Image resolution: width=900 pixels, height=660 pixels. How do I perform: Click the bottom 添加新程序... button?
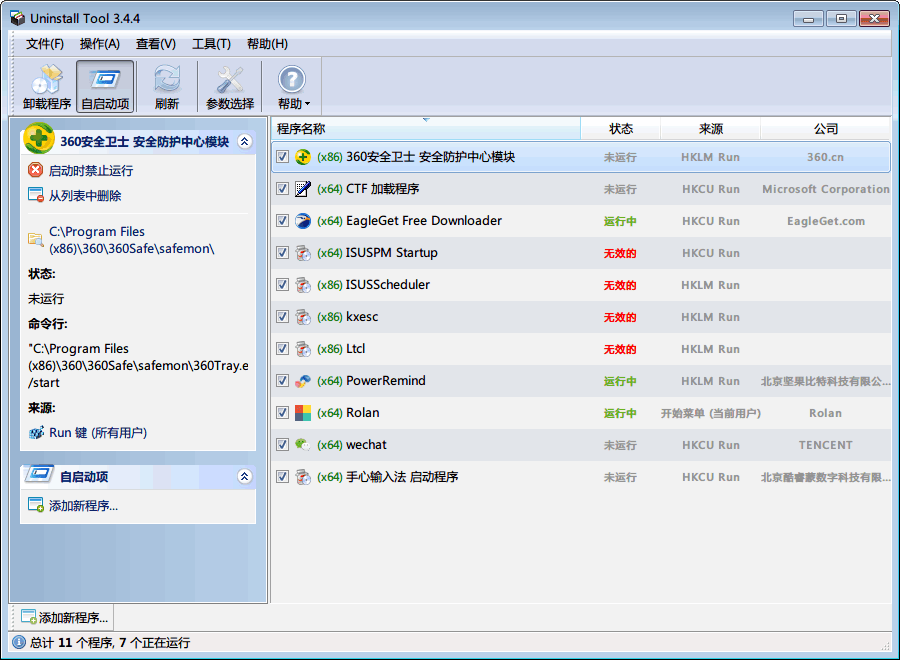pos(64,618)
